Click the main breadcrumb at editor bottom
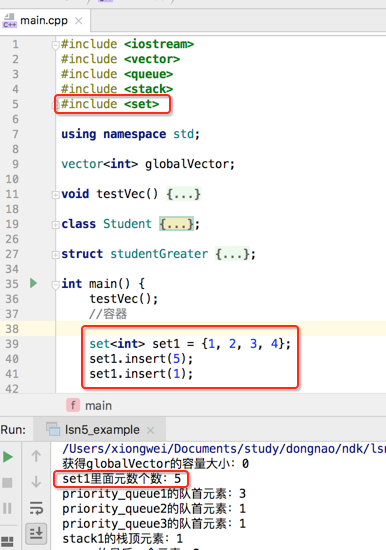This screenshot has width=386, height=550. coord(99,406)
